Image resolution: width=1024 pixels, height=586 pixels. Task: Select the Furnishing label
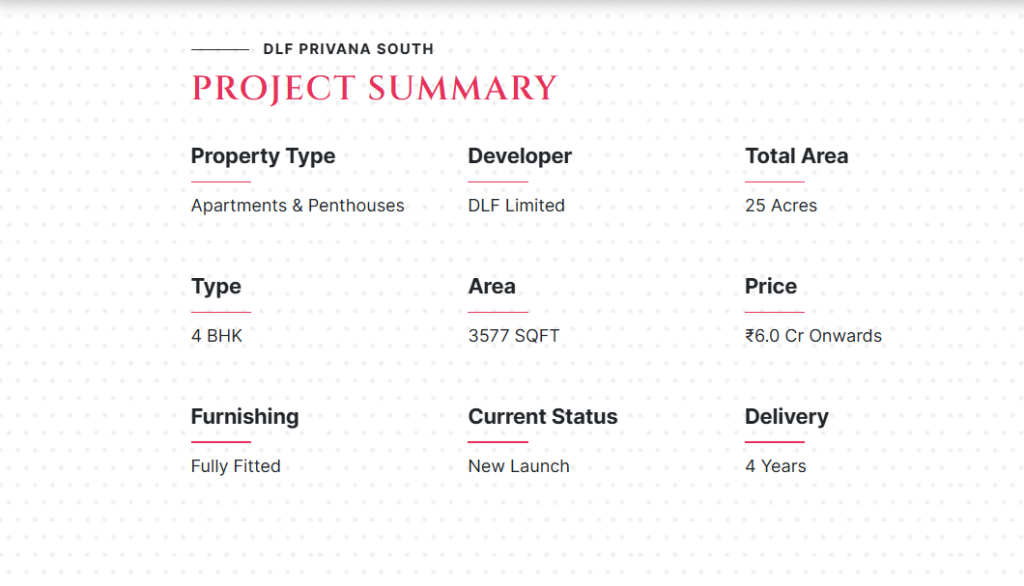[245, 417]
